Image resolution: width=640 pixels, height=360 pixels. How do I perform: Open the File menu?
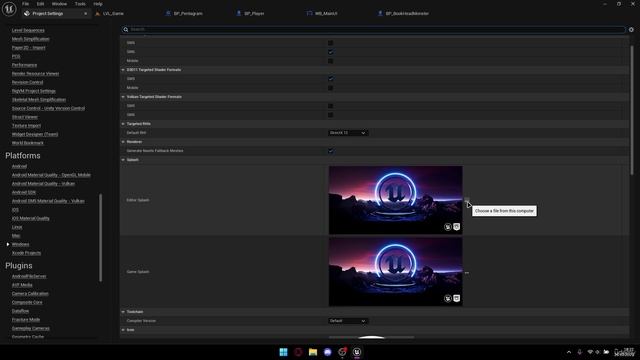pyautogui.click(x=25, y=4)
